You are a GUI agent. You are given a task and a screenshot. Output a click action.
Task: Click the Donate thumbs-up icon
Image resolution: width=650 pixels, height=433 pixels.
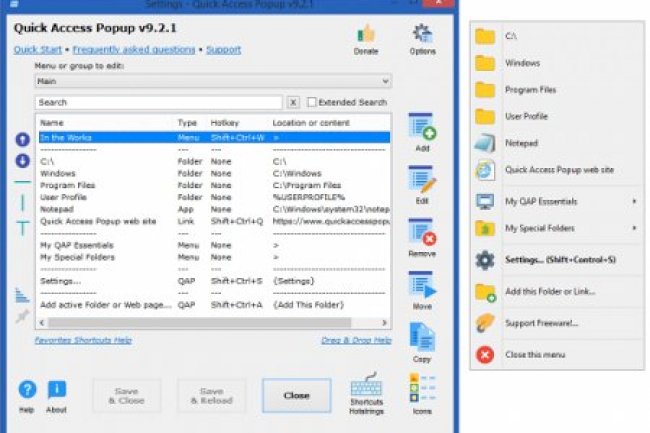tap(366, 34)
